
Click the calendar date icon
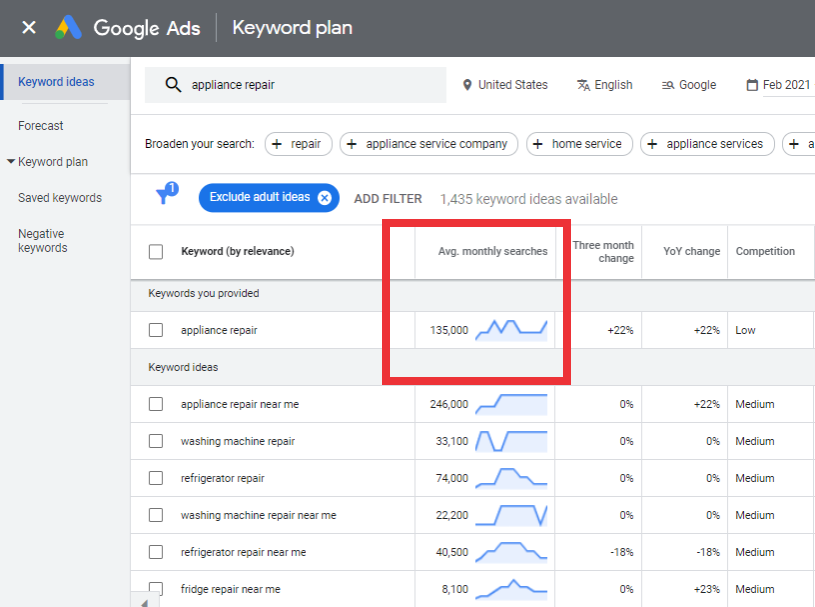[x=752, y=85]
